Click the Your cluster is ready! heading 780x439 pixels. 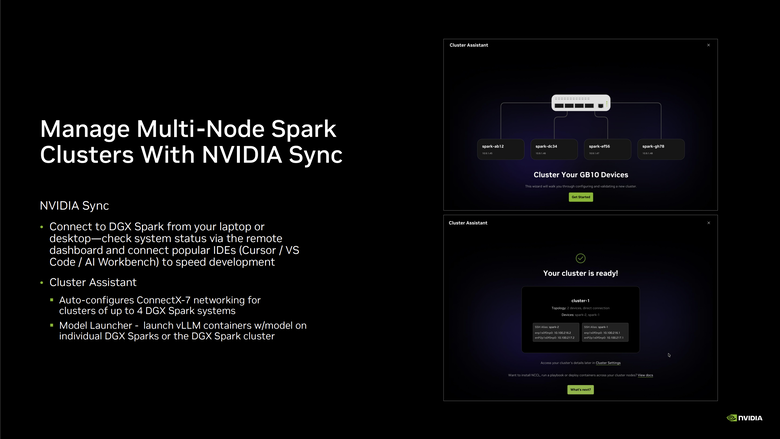click(x=581, y=273)
